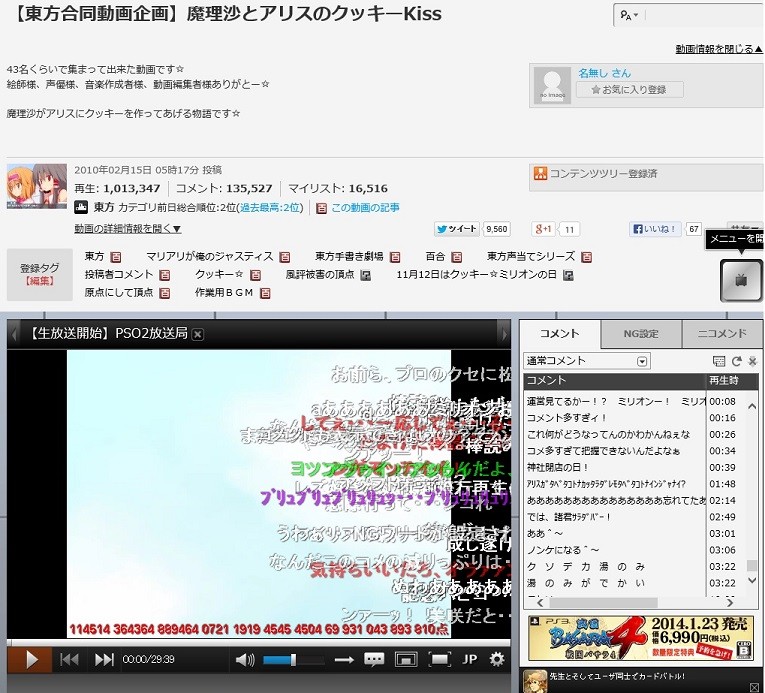Switch to browser fullscreen mode icon
765x693 pixels.
click(x=406, y=660)
